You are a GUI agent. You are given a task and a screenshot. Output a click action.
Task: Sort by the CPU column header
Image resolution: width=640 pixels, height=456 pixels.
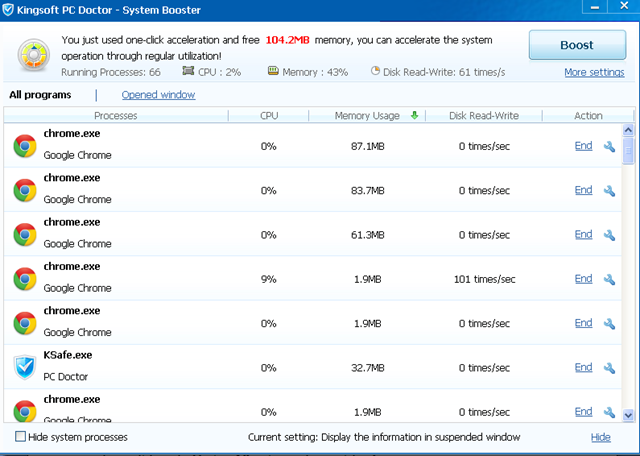tap(269, 116)
